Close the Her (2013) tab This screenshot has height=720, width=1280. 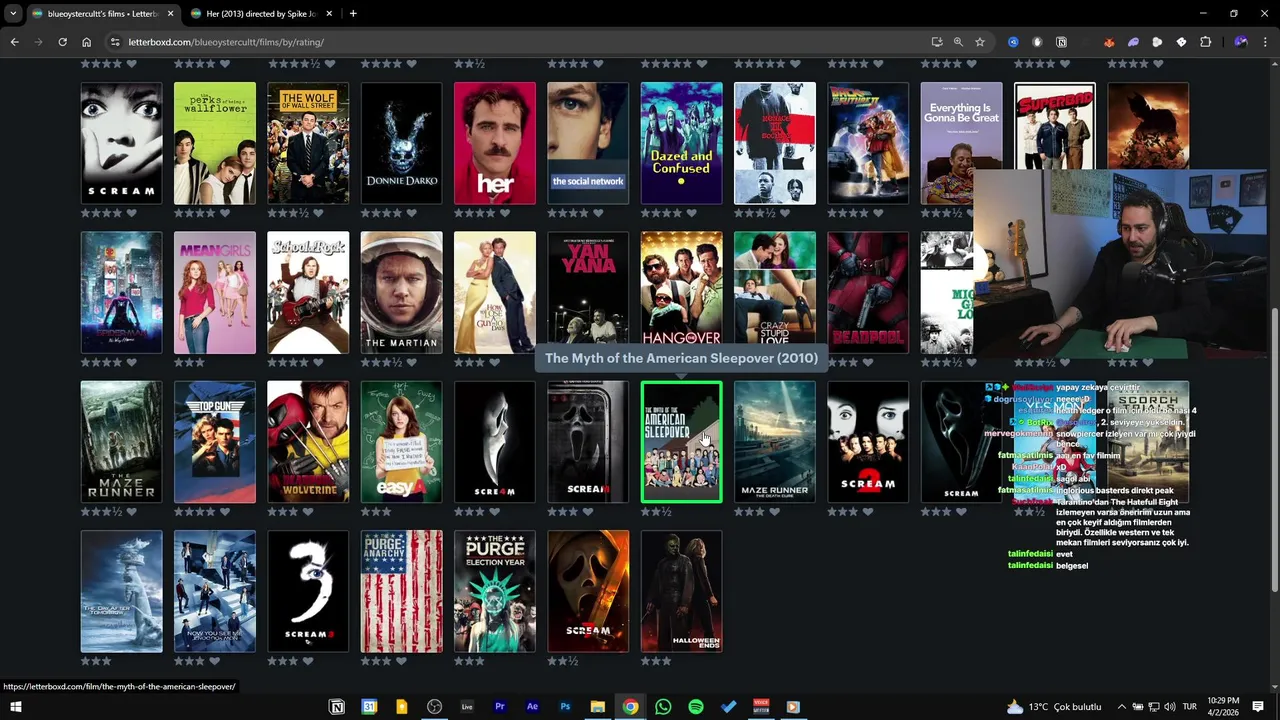(x=330, y=13)
